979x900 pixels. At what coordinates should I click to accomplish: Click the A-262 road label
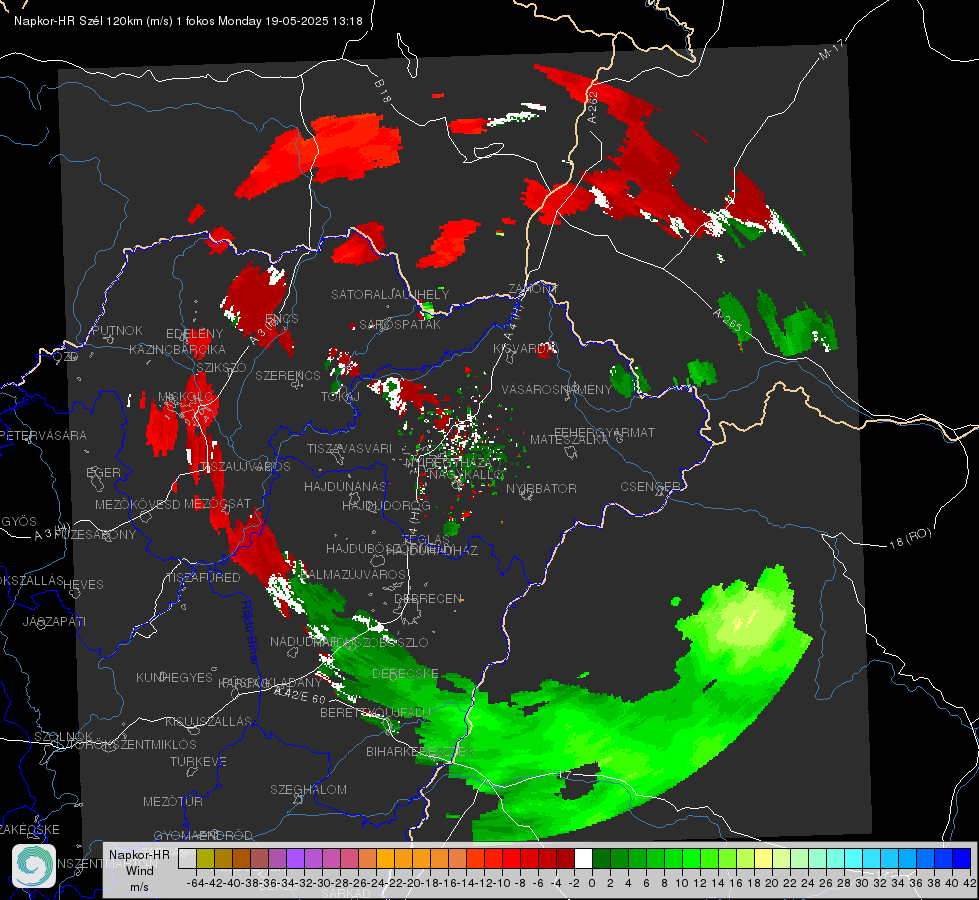click(592, 107)
